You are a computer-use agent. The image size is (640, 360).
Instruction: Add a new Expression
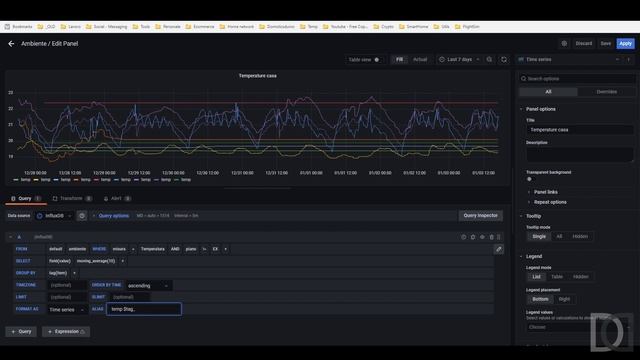pyautogui.click(x=66, y=331)
